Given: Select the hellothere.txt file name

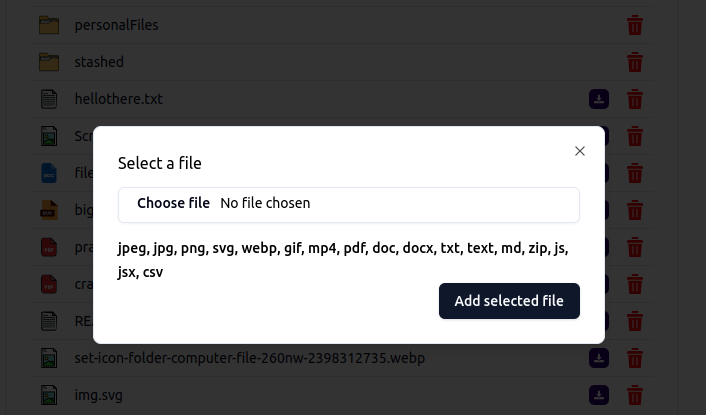Looking at the screenshot, I should tap(118, 99).
